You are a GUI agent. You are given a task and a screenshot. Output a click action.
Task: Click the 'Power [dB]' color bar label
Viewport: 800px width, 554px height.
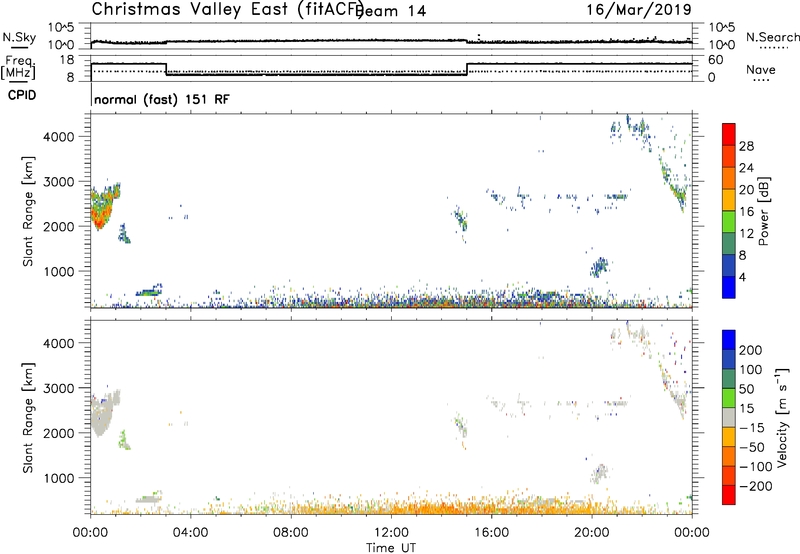[x=764, y=211]
